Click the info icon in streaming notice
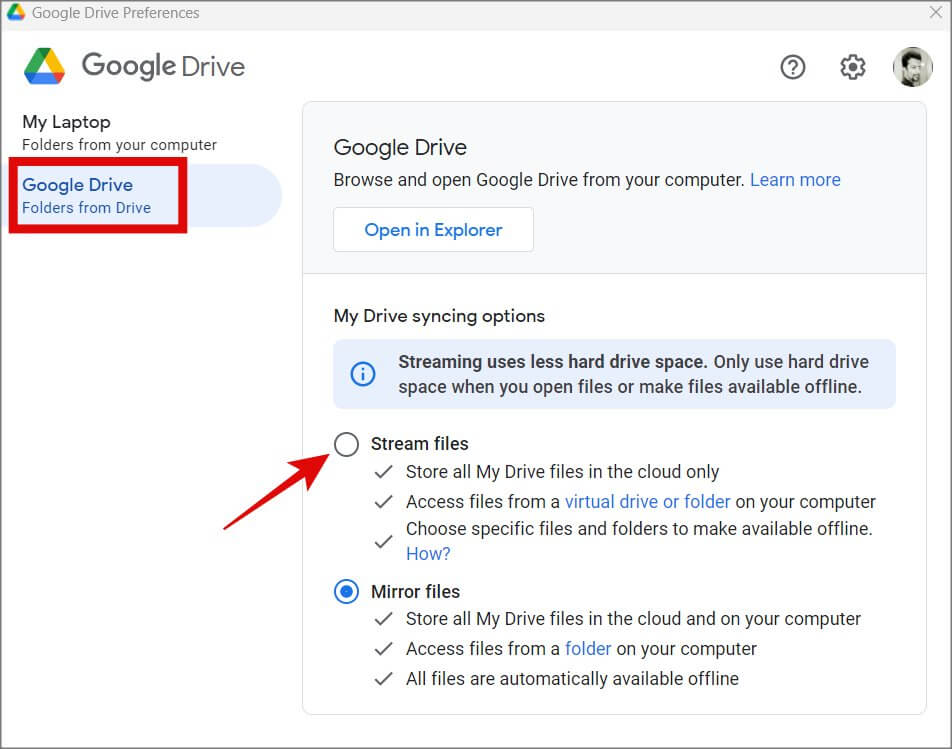 tap(362, 373)
